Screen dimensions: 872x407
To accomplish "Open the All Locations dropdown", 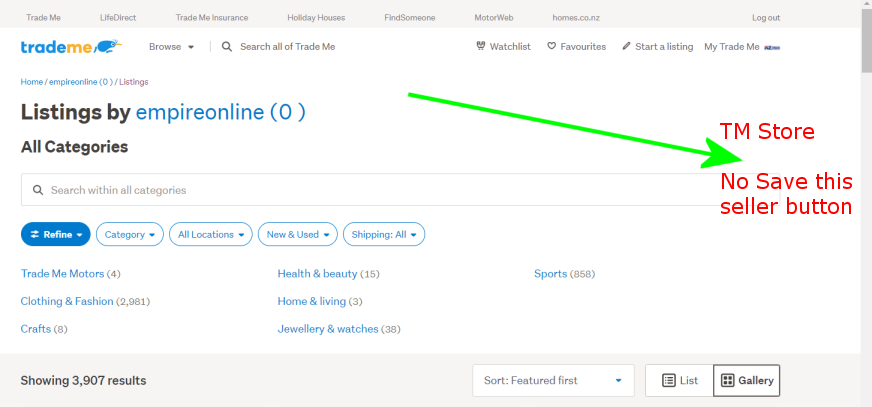I will 210,234.
